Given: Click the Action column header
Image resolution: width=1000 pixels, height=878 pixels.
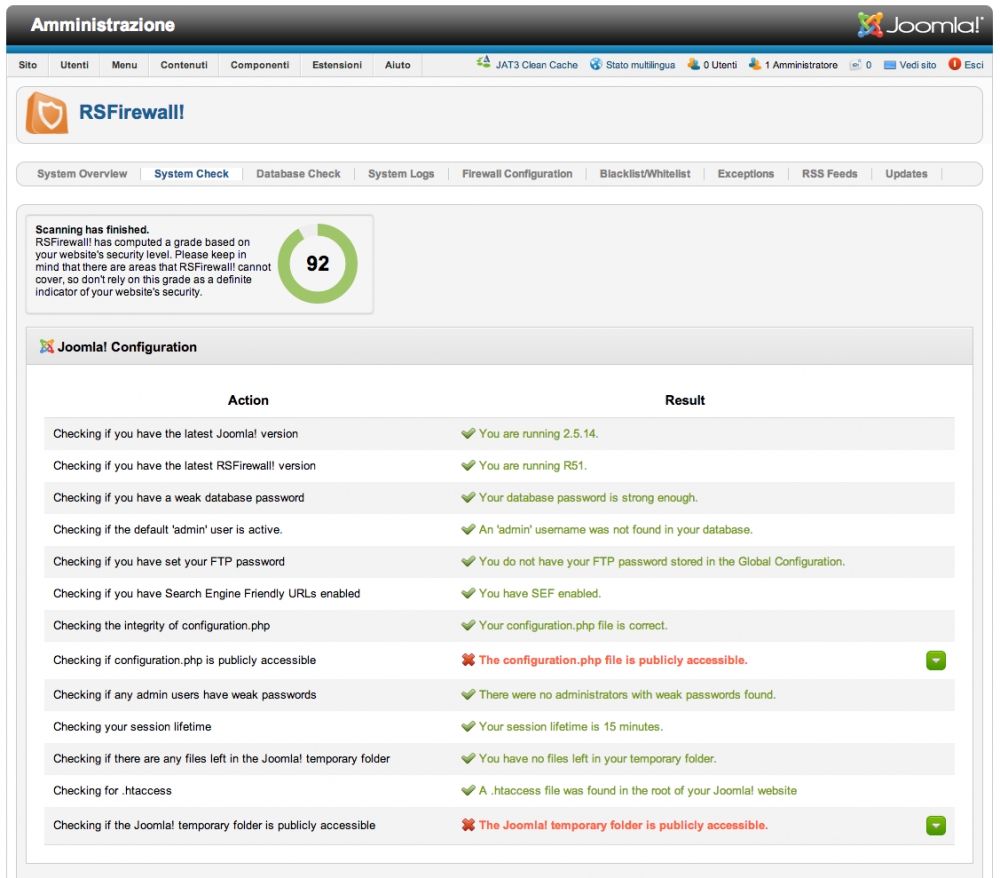Looking at the screenshot, I should pyautogui.click(x=248, y=400).
